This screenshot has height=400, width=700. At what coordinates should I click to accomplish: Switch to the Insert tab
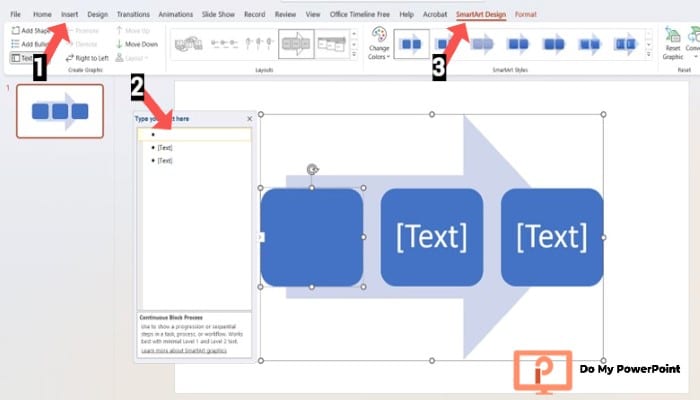(70, 14)
